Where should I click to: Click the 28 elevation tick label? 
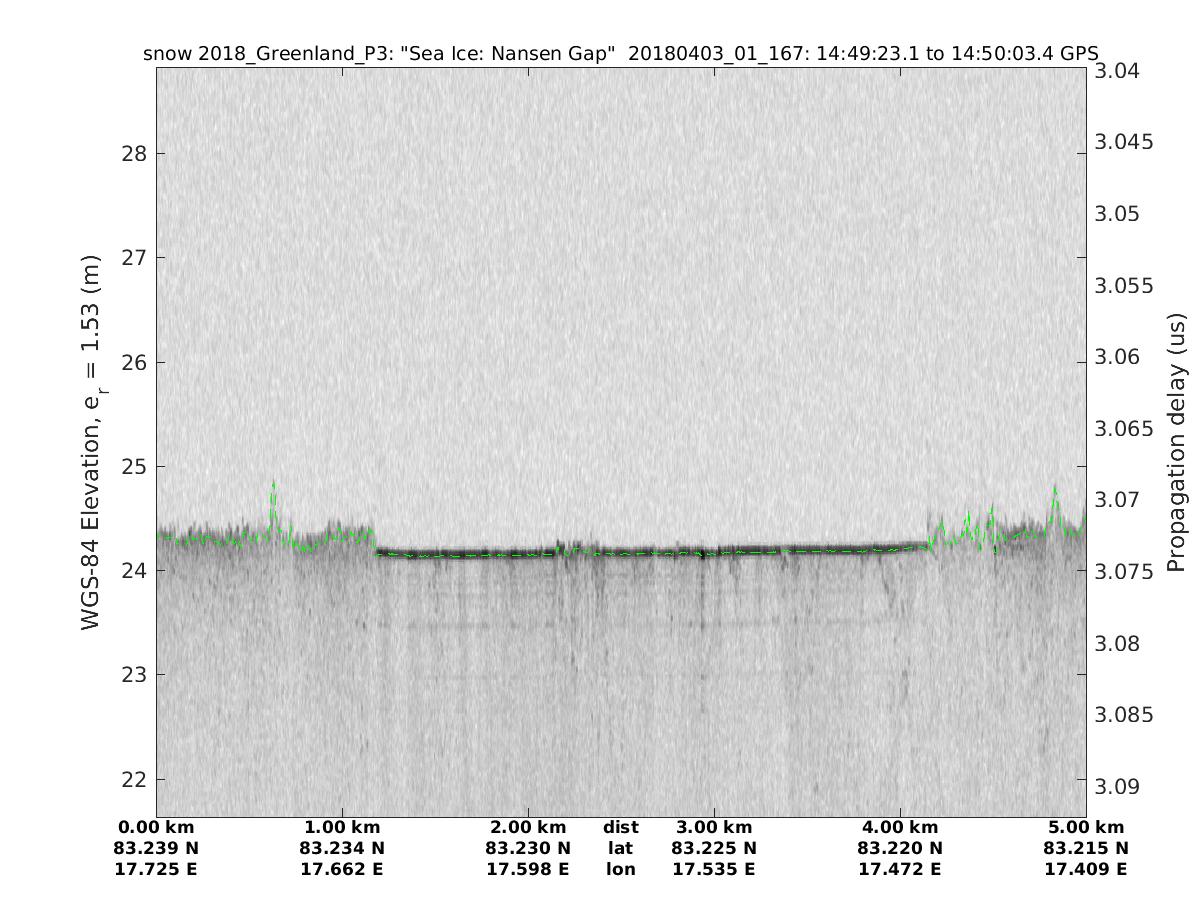pos(136,154)
